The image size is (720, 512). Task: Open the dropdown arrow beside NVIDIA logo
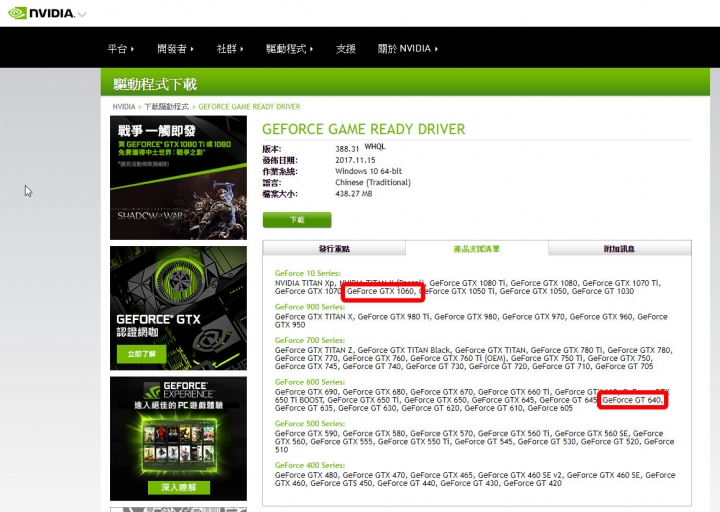coord(82,15)
